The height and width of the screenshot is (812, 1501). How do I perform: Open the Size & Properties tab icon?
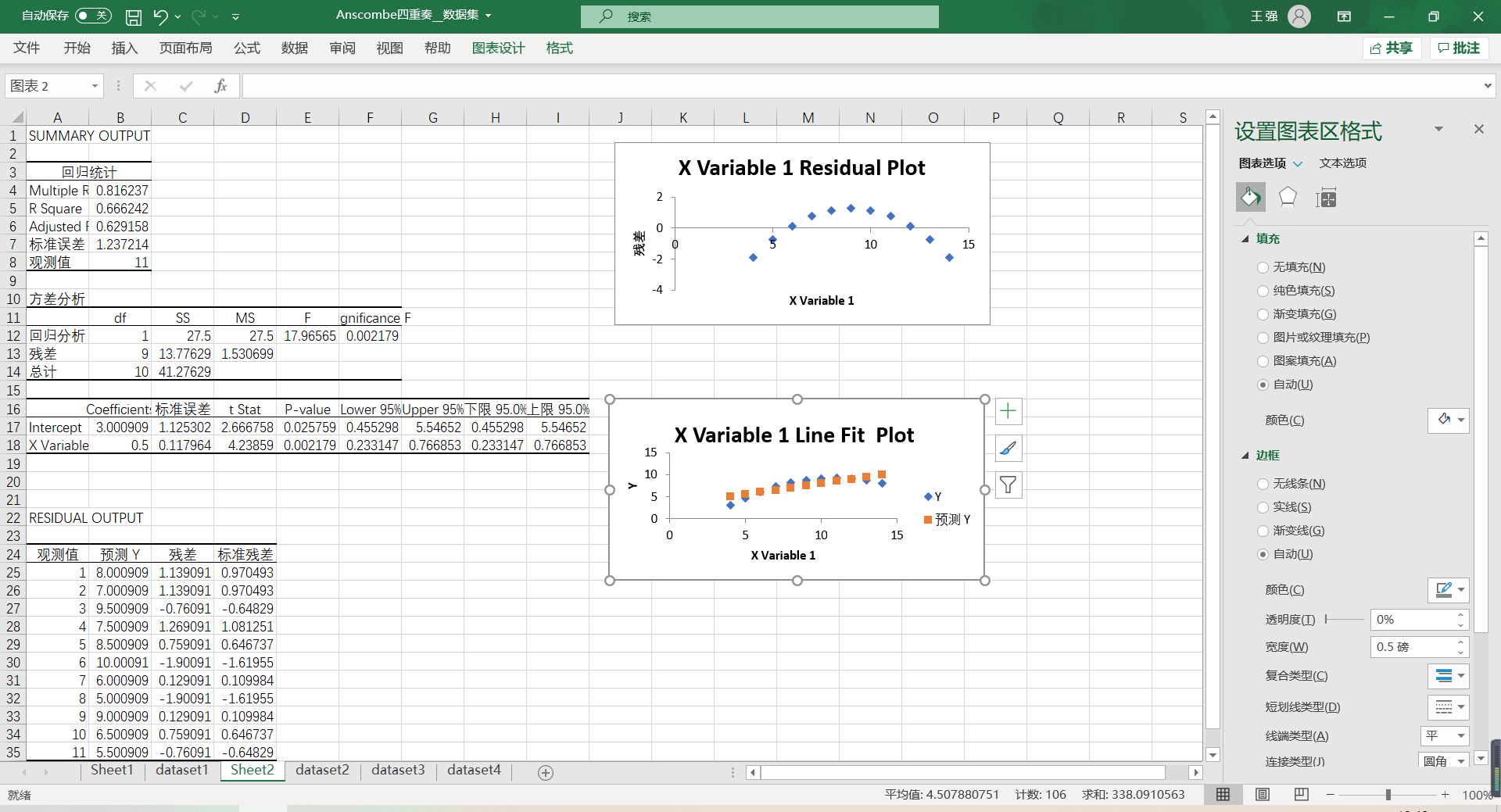tap(1327, 198)
